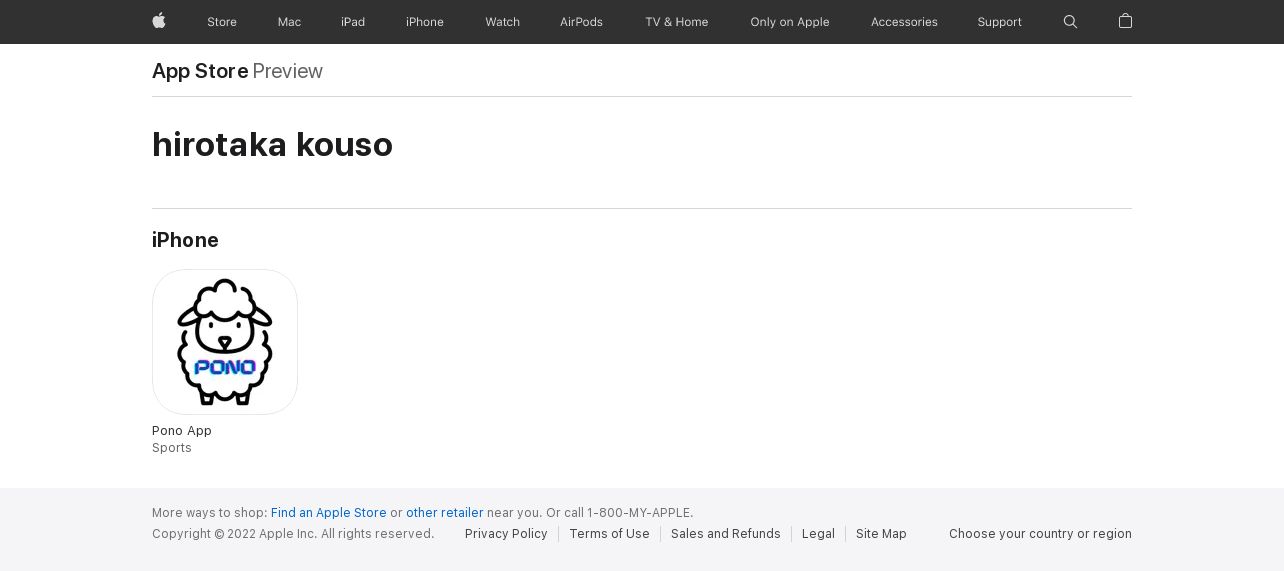This screenshot has height=571, width=1284.
Task: Click the copyright 2022 Apple Inc. text
Action: (293, 534)
